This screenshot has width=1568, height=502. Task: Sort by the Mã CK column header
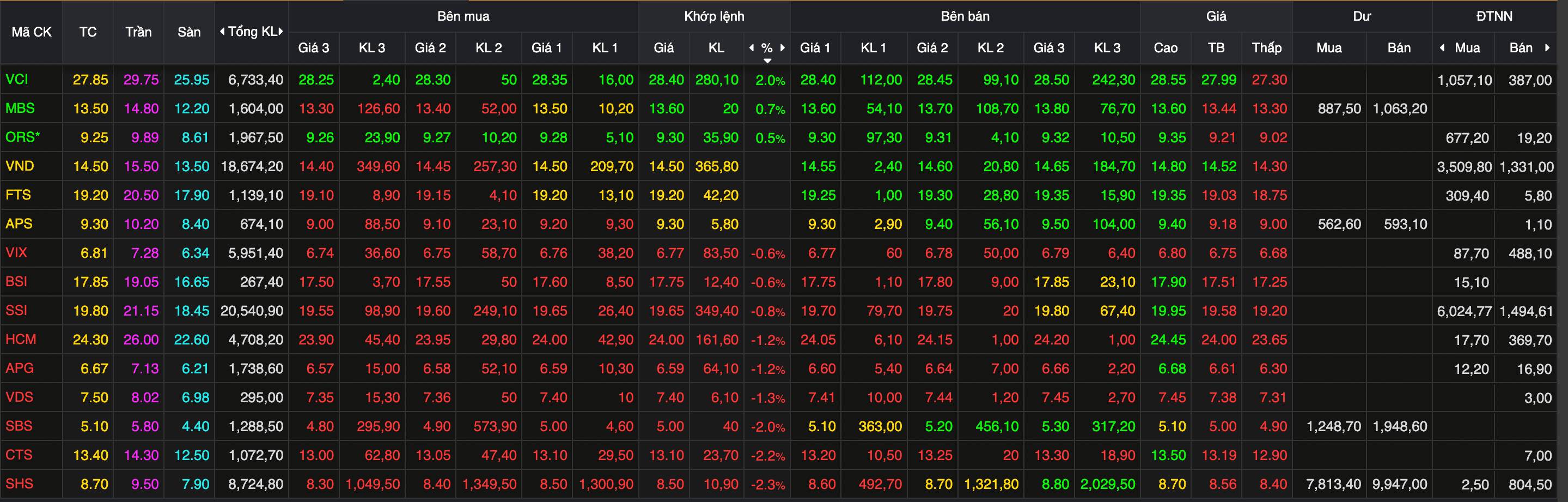click(32, 32)
